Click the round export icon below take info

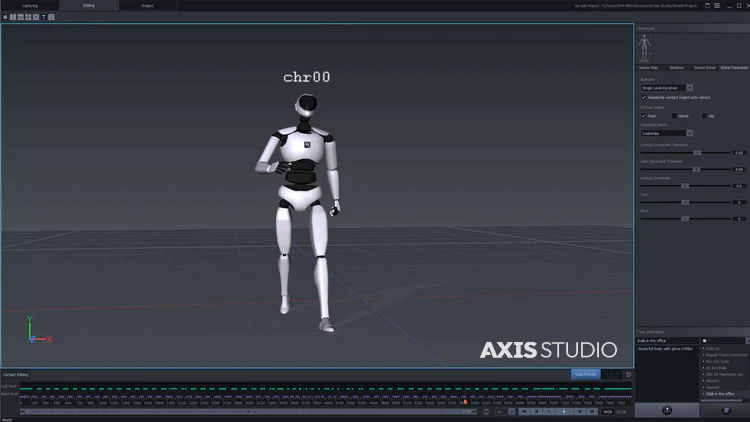pos(667,411)
